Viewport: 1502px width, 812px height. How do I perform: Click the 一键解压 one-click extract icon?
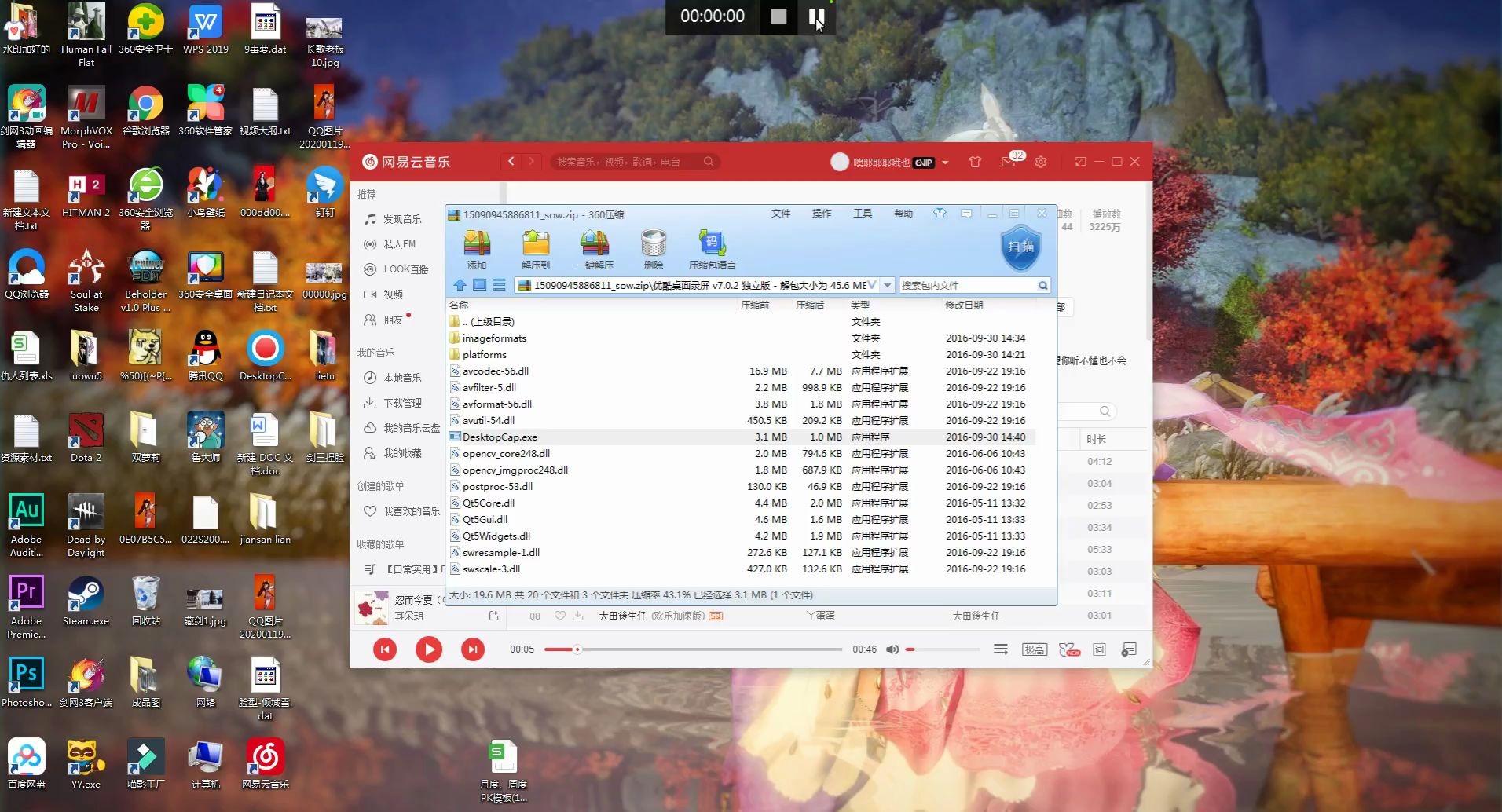pyautogui.click(x=595, y=250)
